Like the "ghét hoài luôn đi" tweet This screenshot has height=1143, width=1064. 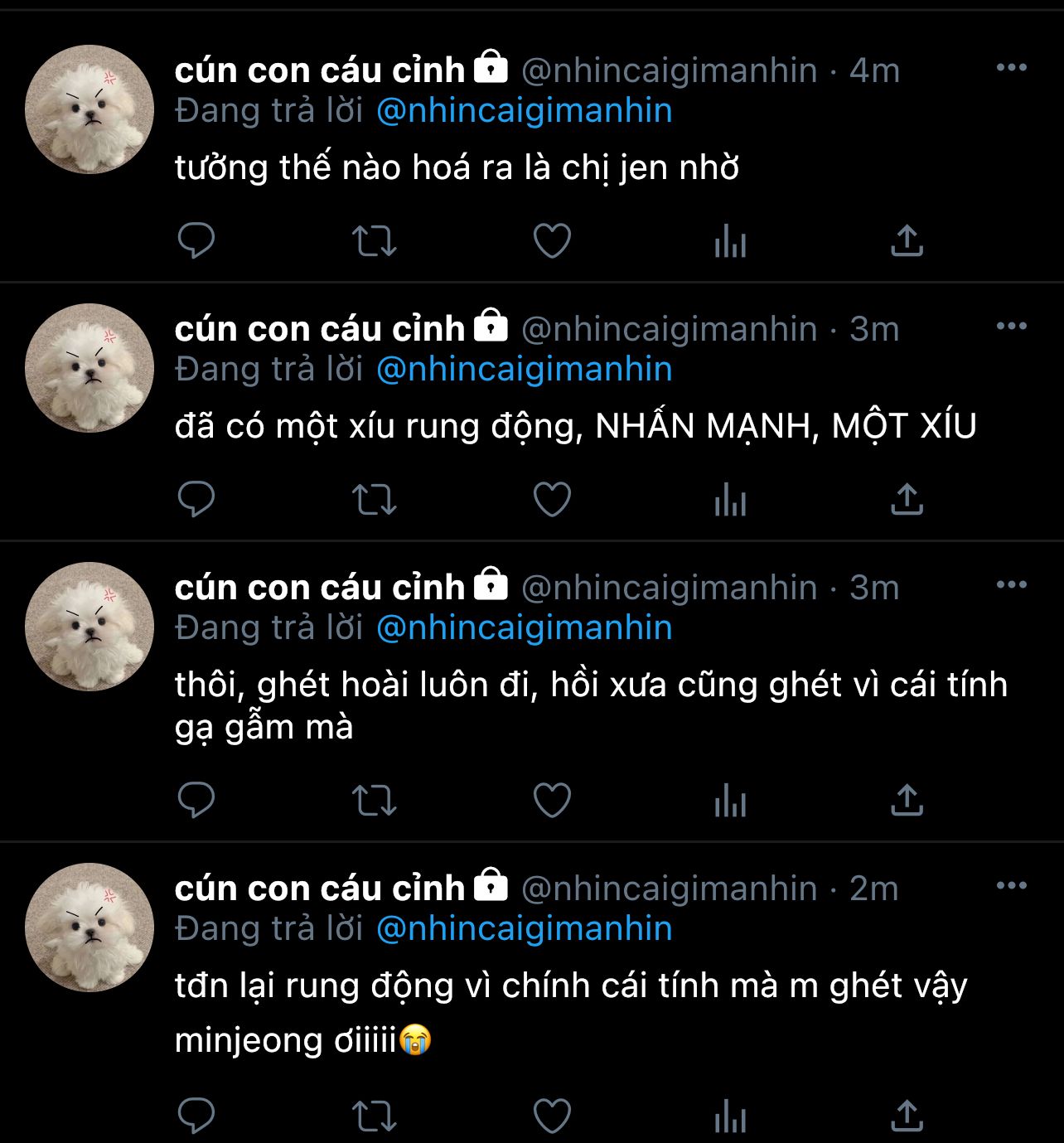tap(552, 801)
